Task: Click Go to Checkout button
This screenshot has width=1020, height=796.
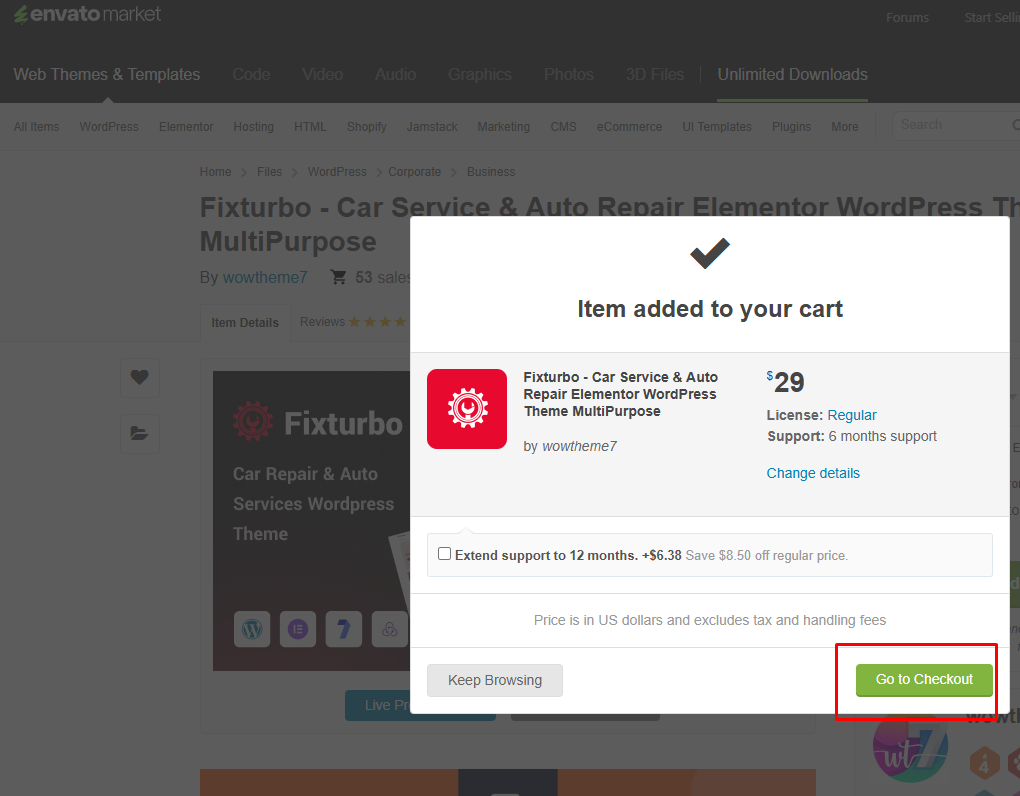Action: [924, 680]
